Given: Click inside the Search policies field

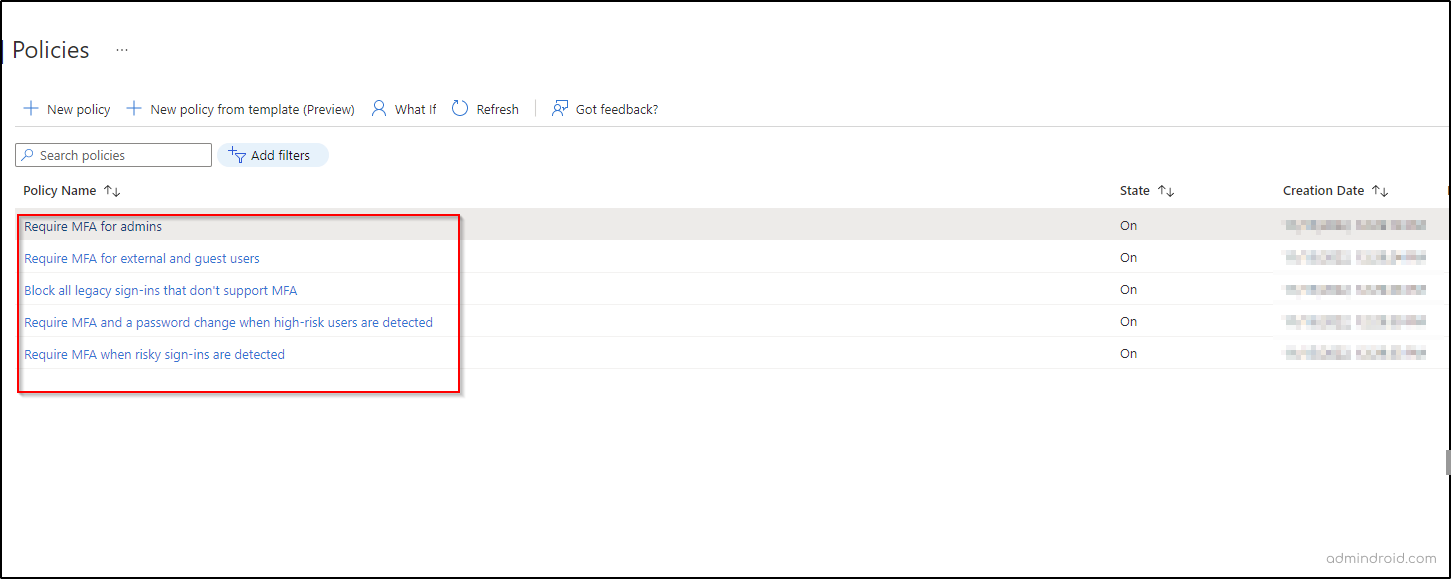Looking at the screenshot, I should tap(120, 155).
